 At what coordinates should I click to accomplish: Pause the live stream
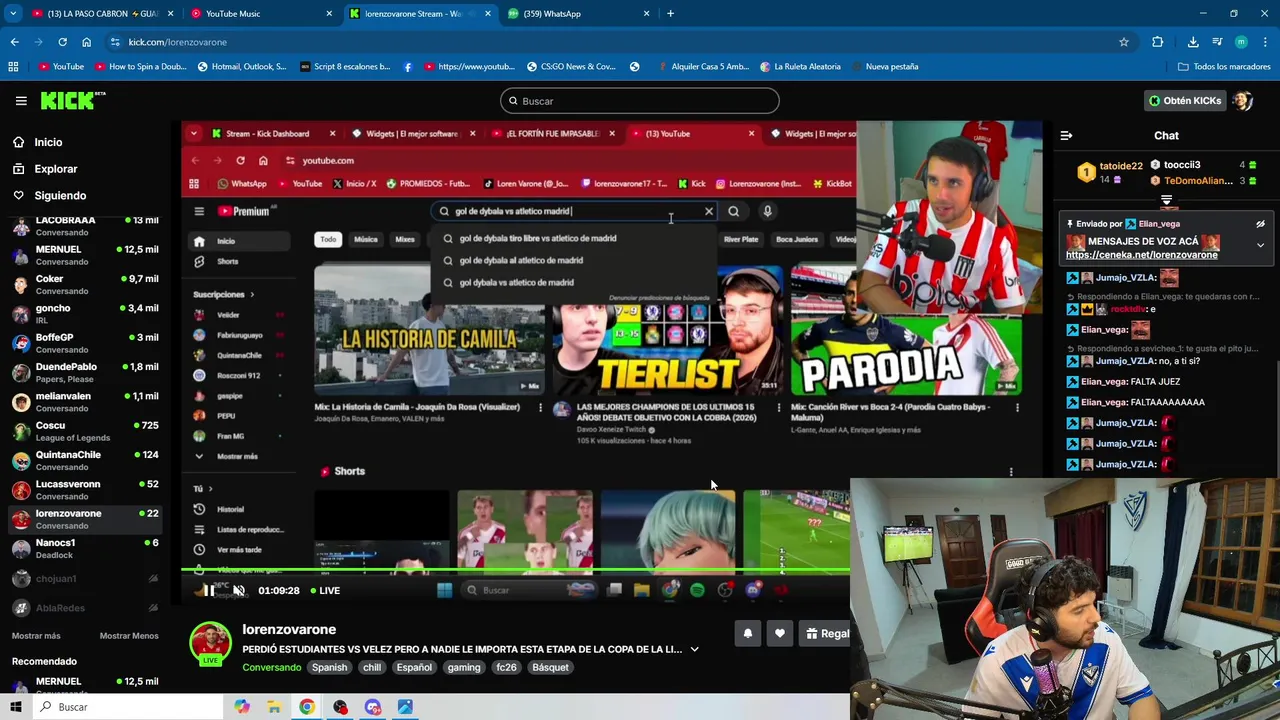[208, 591]
